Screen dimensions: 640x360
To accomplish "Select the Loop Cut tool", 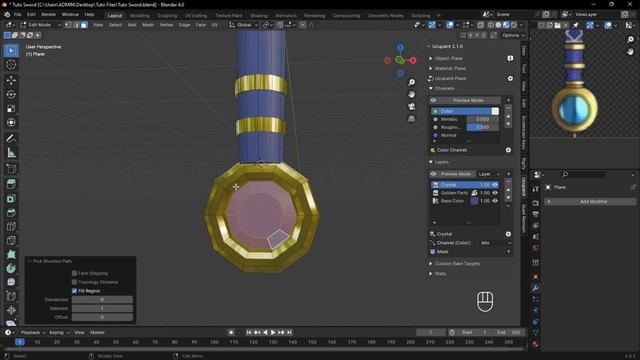I will click(11, 227).
